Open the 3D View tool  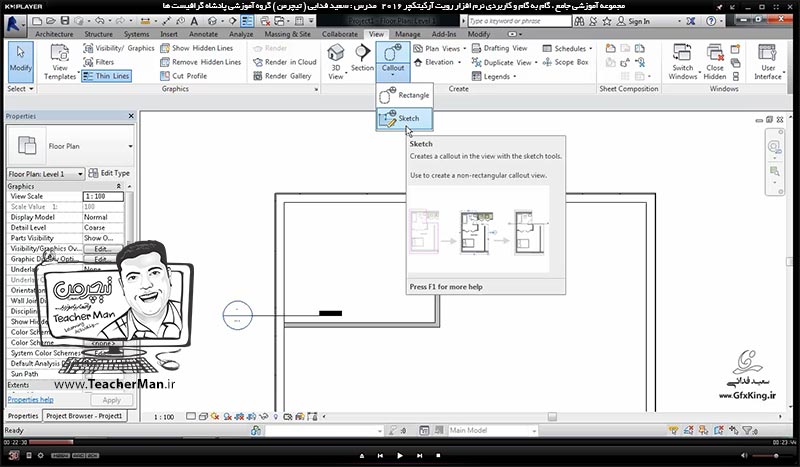(336, 62)
